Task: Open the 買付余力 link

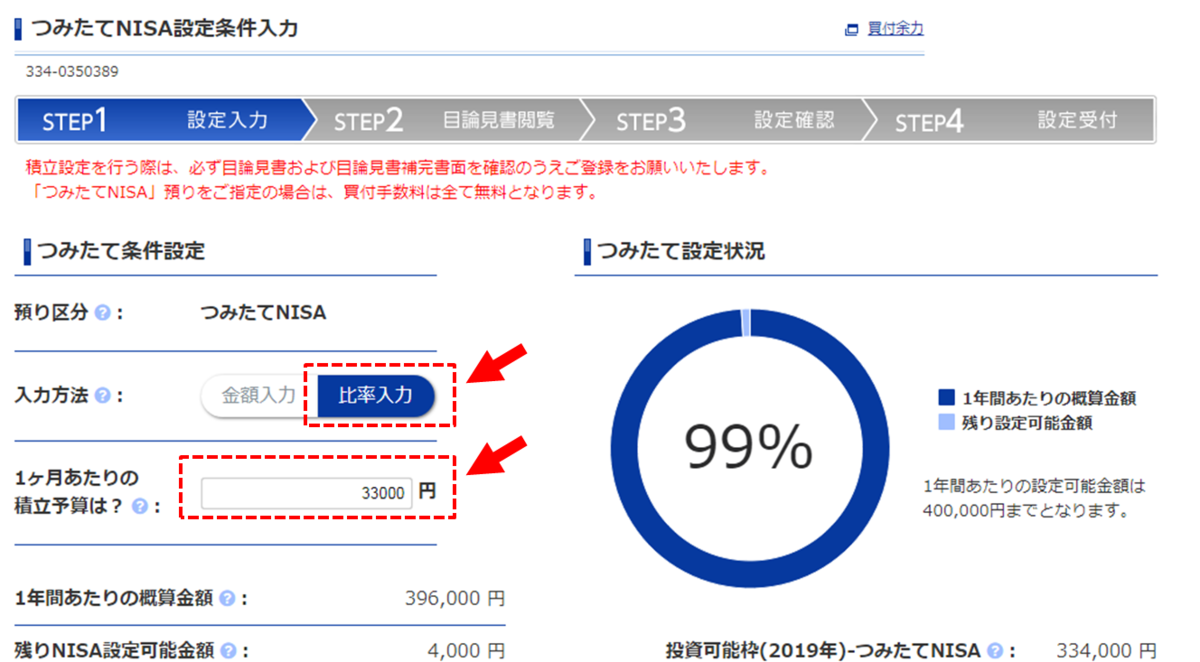Action: click(895, 29)
